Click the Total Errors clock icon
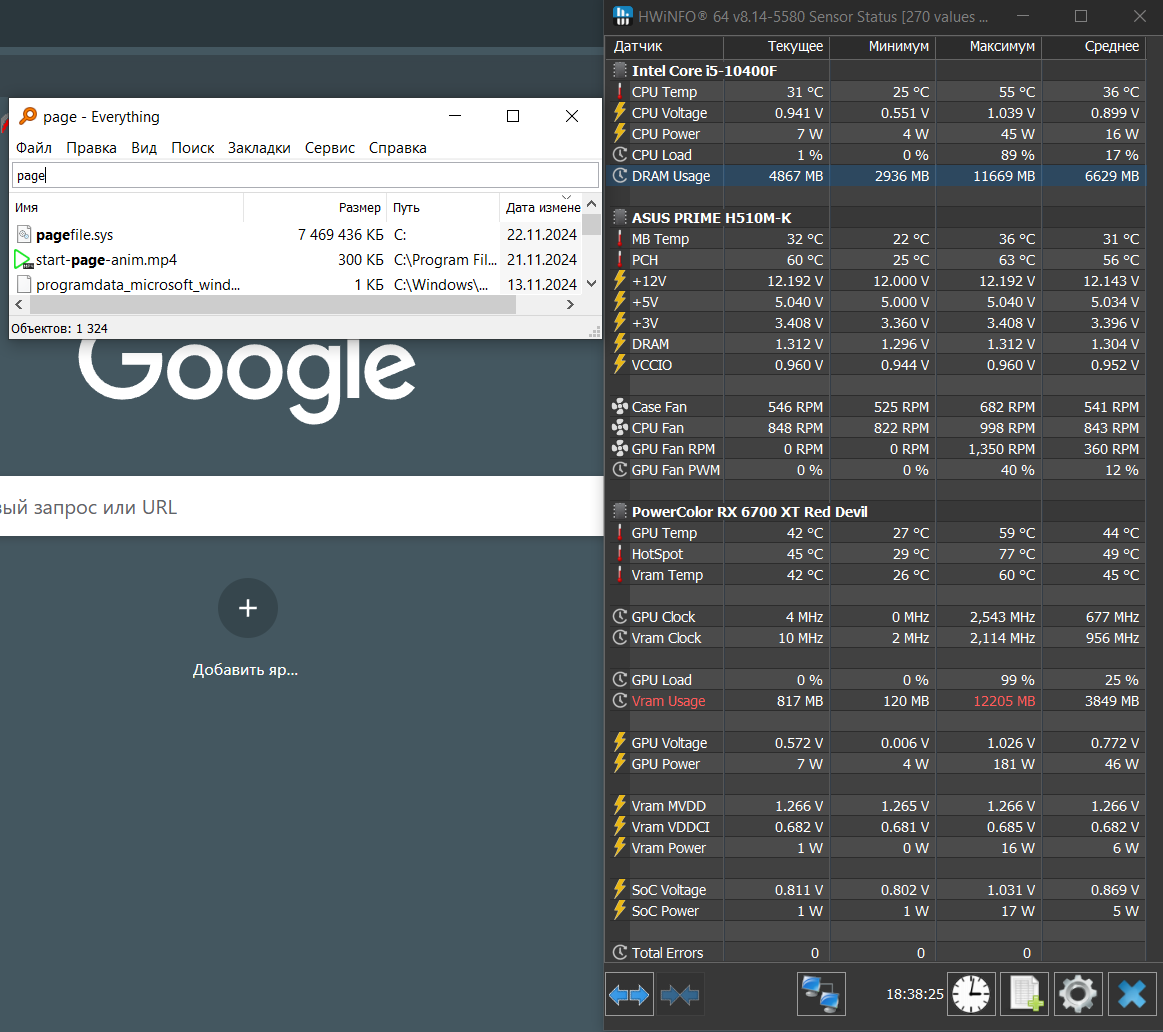The image size is (1163, 1032). (620, 952)
